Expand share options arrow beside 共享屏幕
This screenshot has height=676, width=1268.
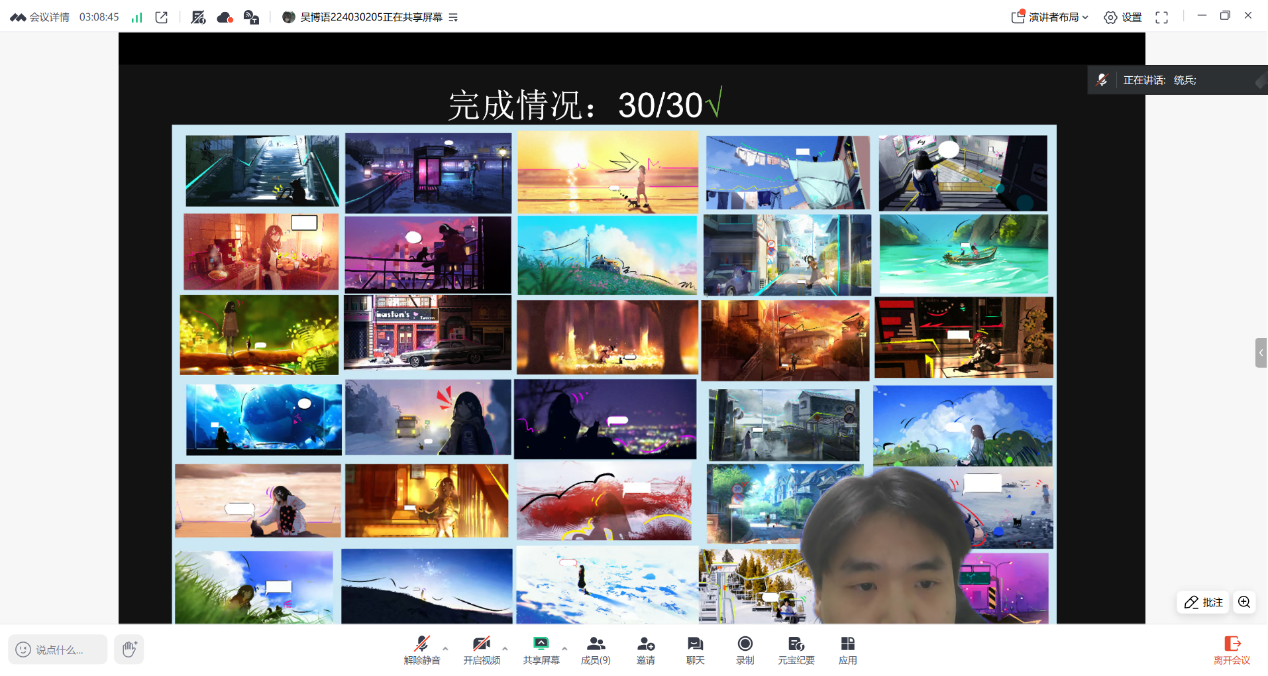coord(565,648)
